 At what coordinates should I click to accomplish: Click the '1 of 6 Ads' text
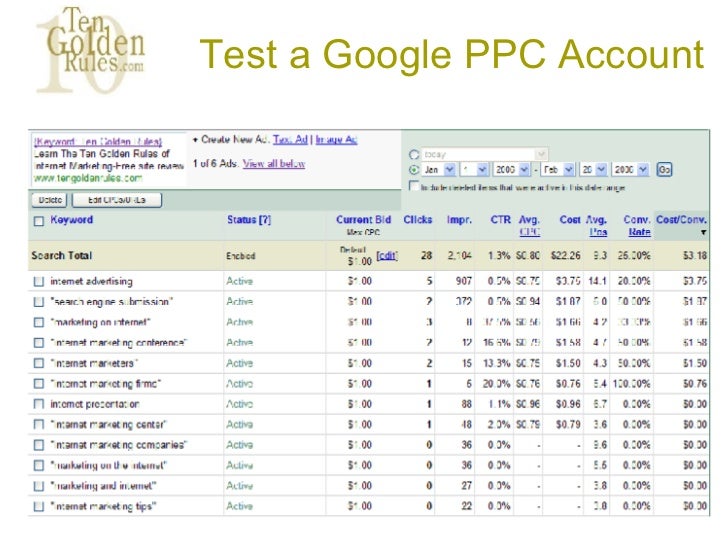click(215, 163)
